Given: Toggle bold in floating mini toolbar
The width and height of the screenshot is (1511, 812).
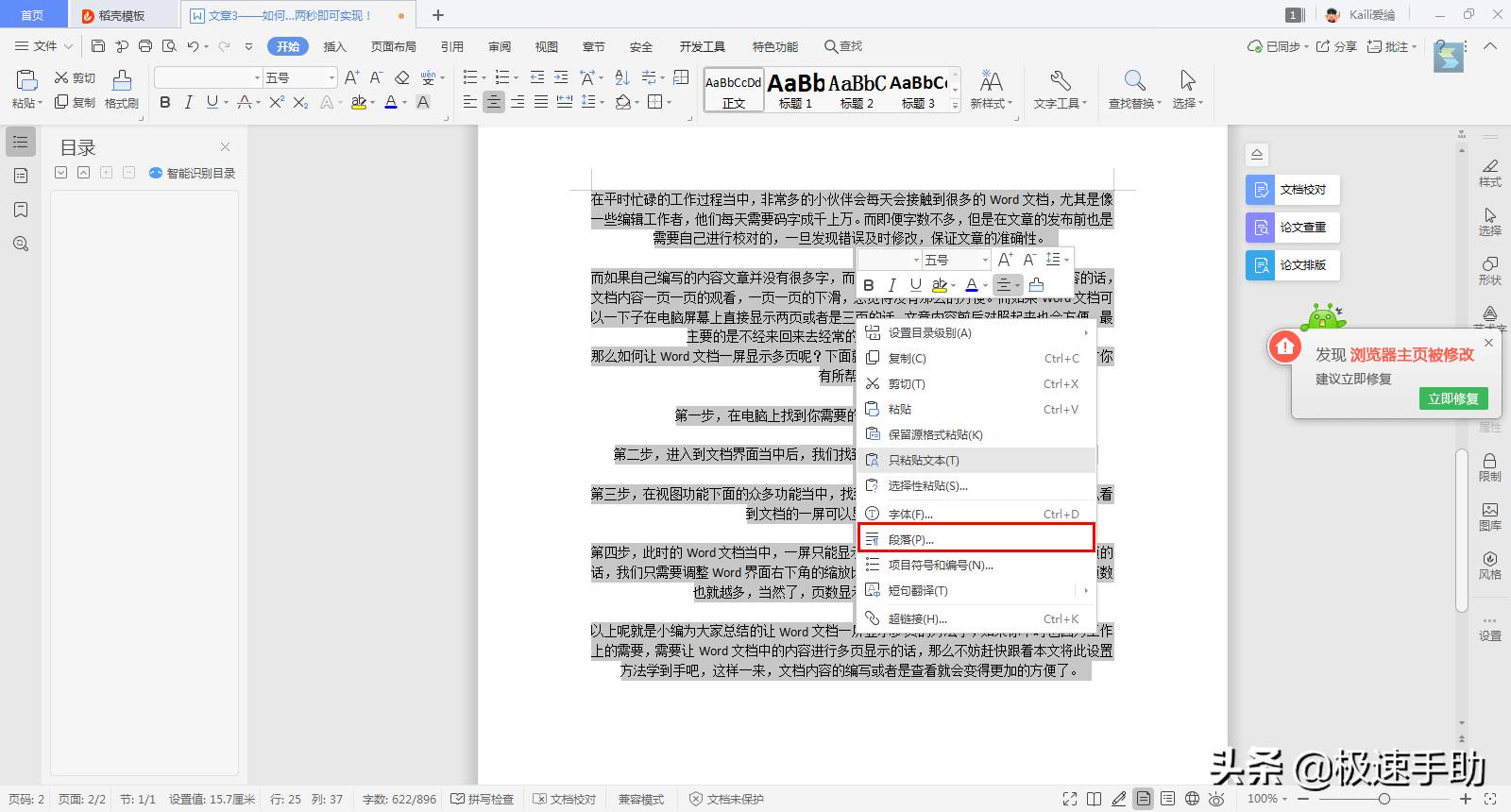Looking at the screenshot, I should (869, 284).
